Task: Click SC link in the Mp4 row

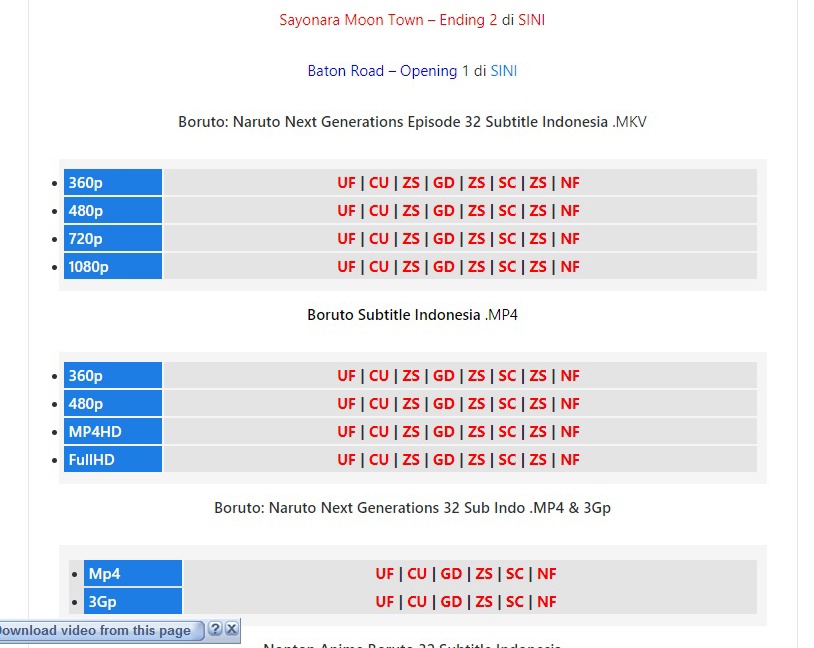Action: coord(514,574)
